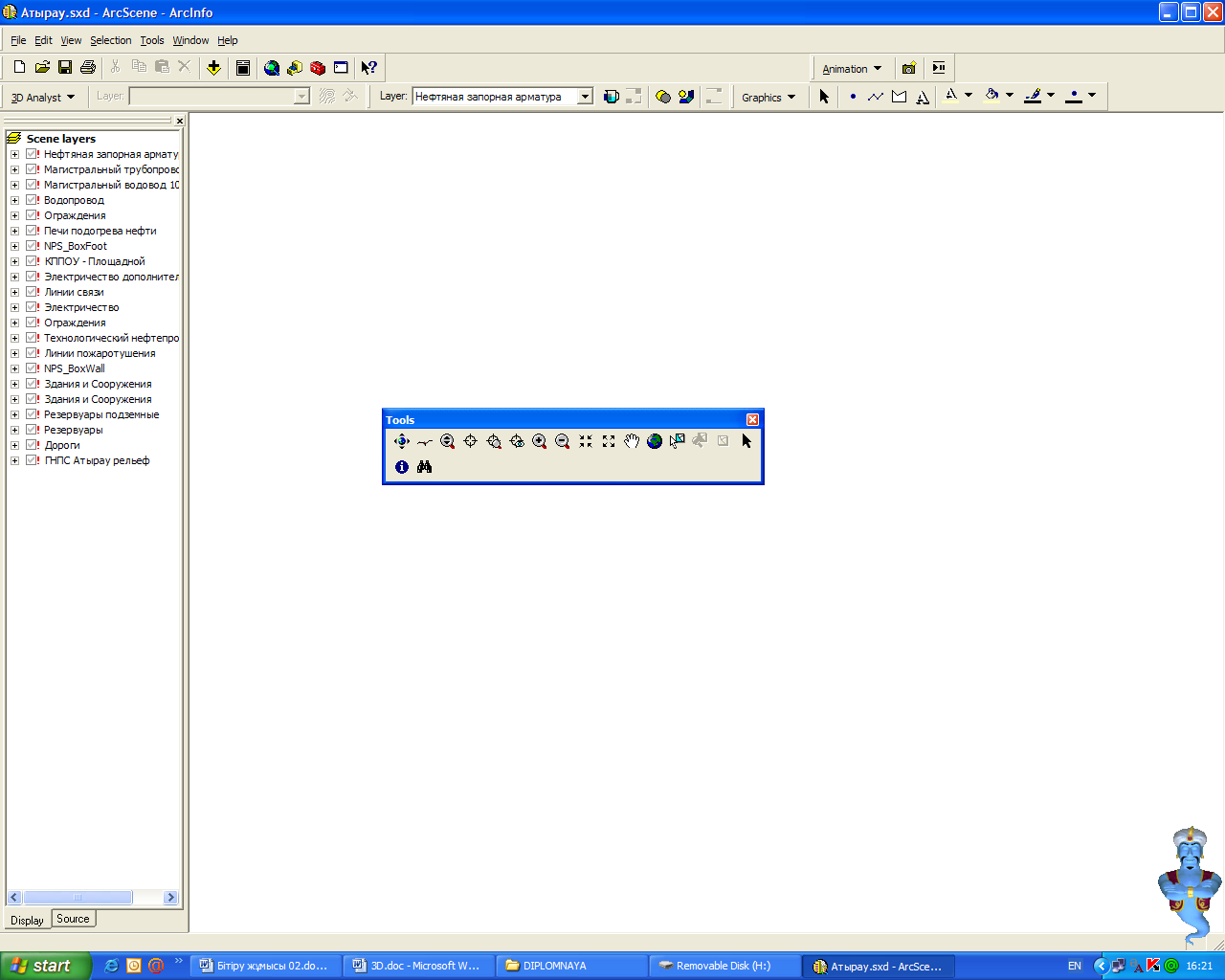The width and height of the screenshot is (1225, 980).
Task: Select the Select Features tool
Action: (678, 441)
